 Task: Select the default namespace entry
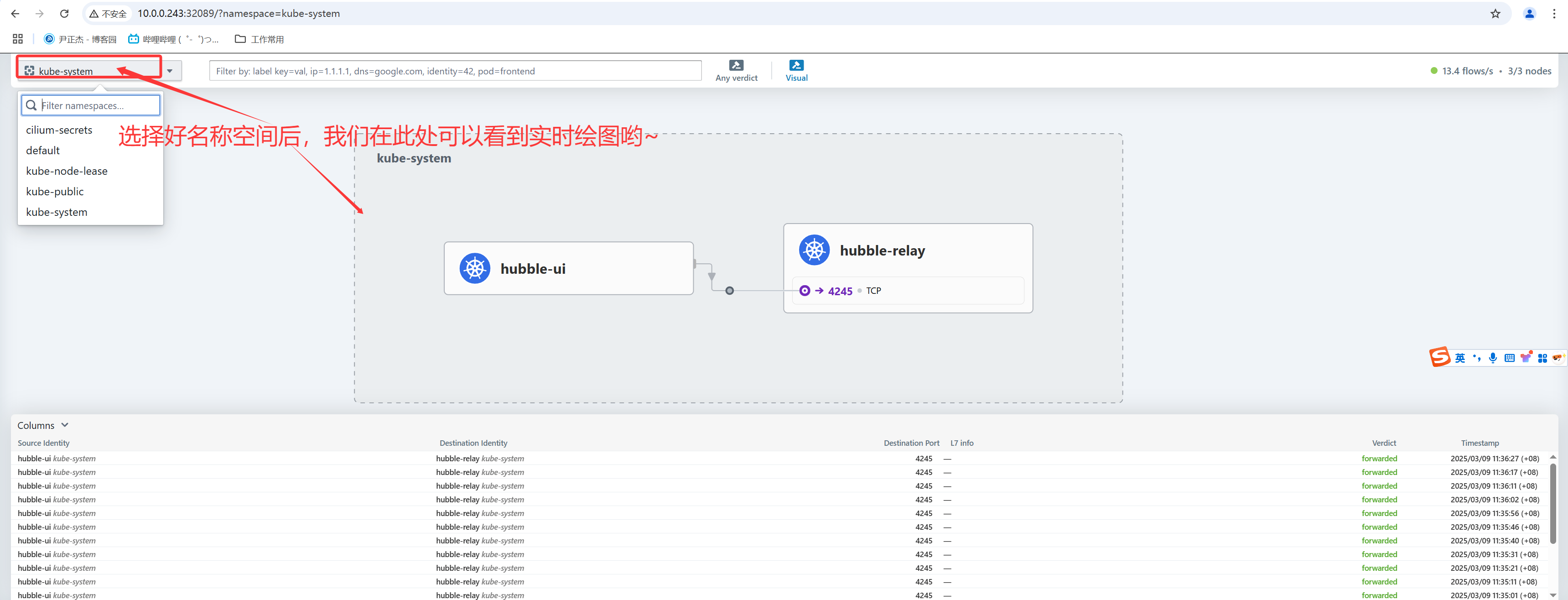[x=42, y=151]
